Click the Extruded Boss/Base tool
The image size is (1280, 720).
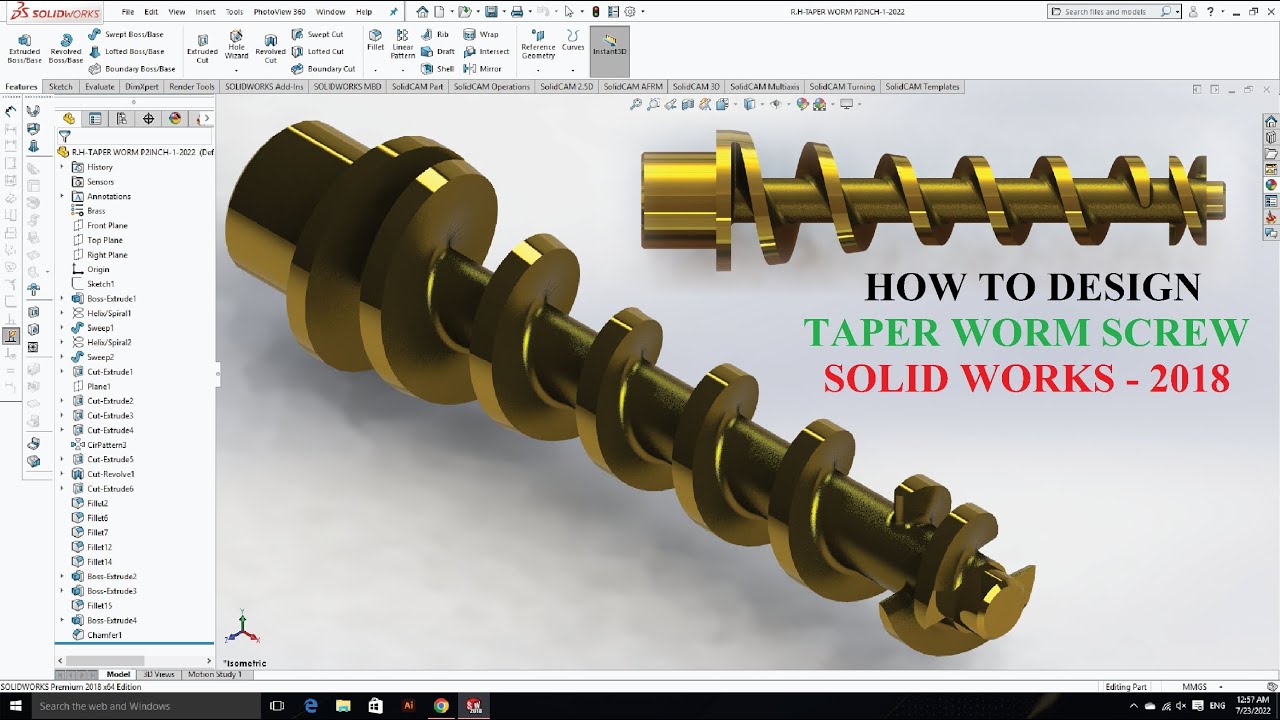[x=24, y=48]
